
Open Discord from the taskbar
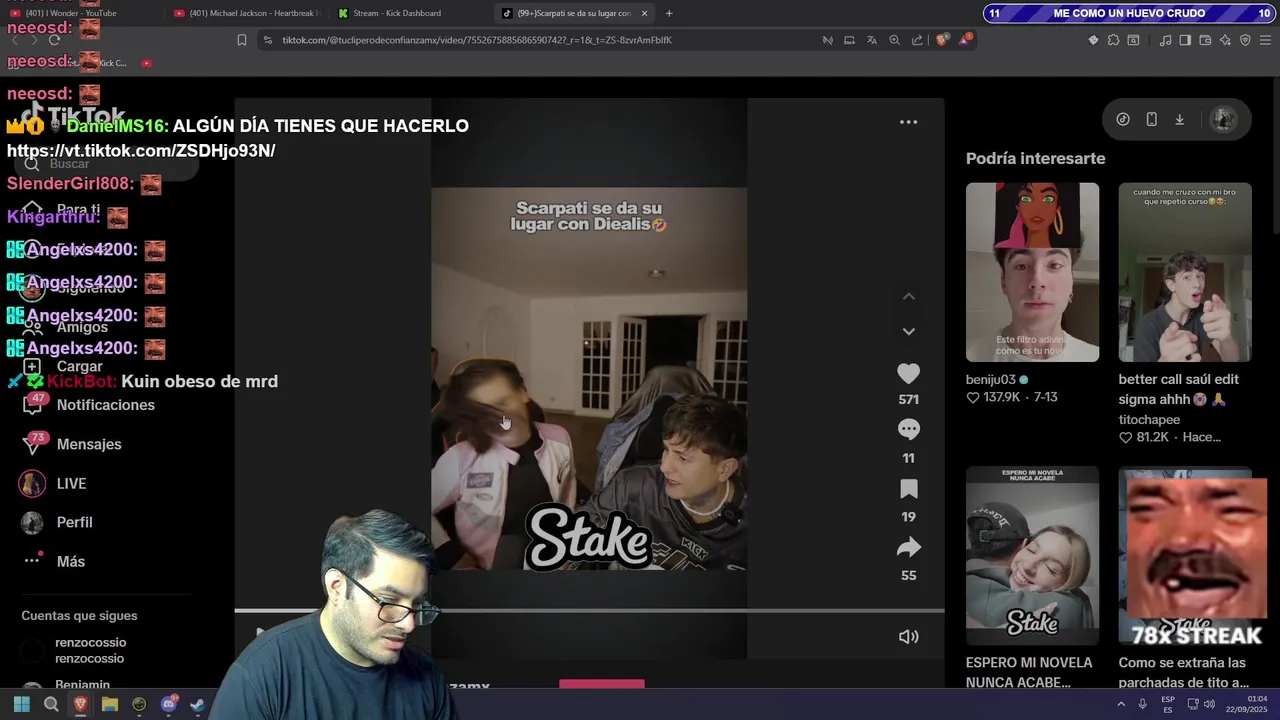point(169,705)
